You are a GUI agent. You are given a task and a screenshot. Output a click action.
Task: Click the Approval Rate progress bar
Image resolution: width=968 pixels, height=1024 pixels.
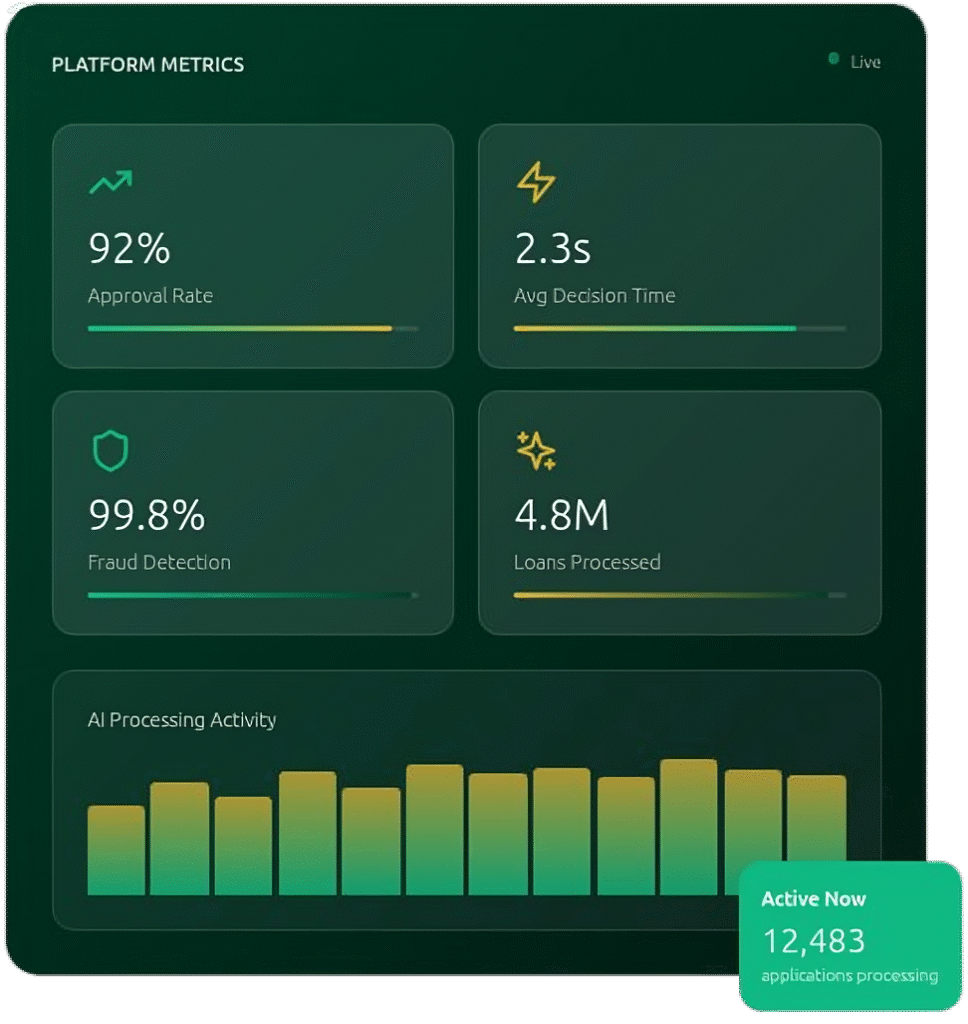pos(253,328)
